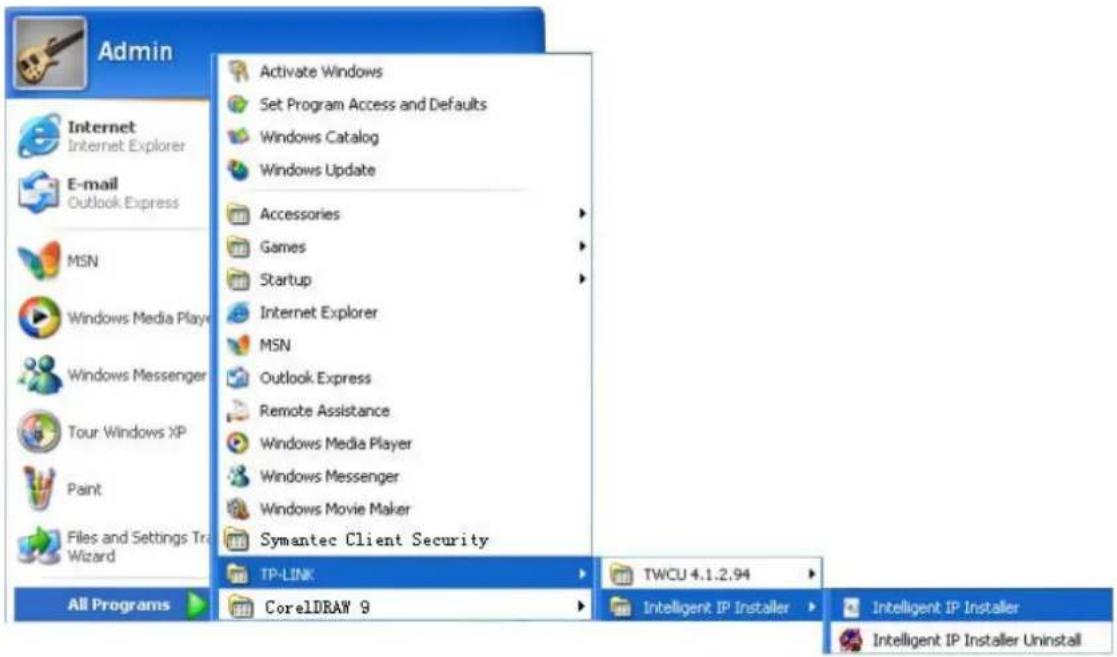Viewport: 1117px width, 657px height.
Task: Expand the TWCU 4.1.2.94 submenu arrow
Action: pos(811,574)
